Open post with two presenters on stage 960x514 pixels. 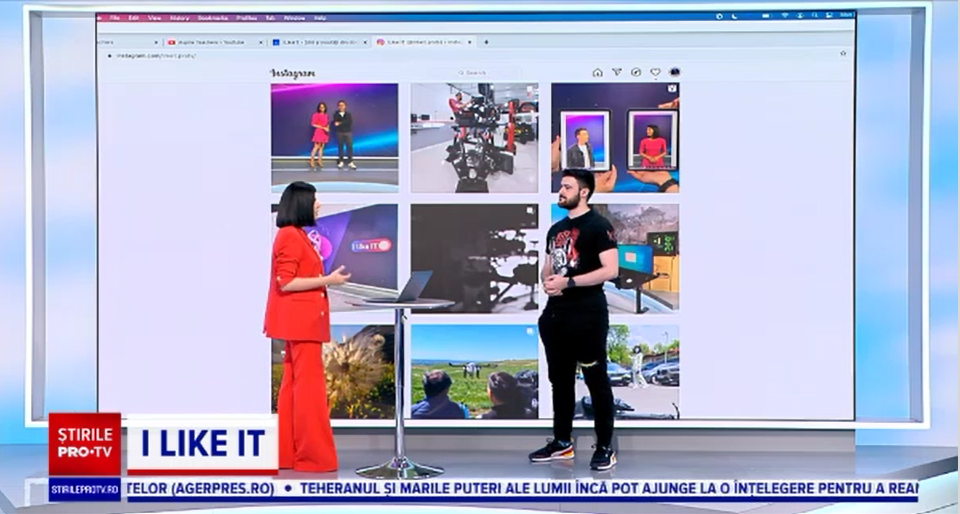[x=334, y=138]
